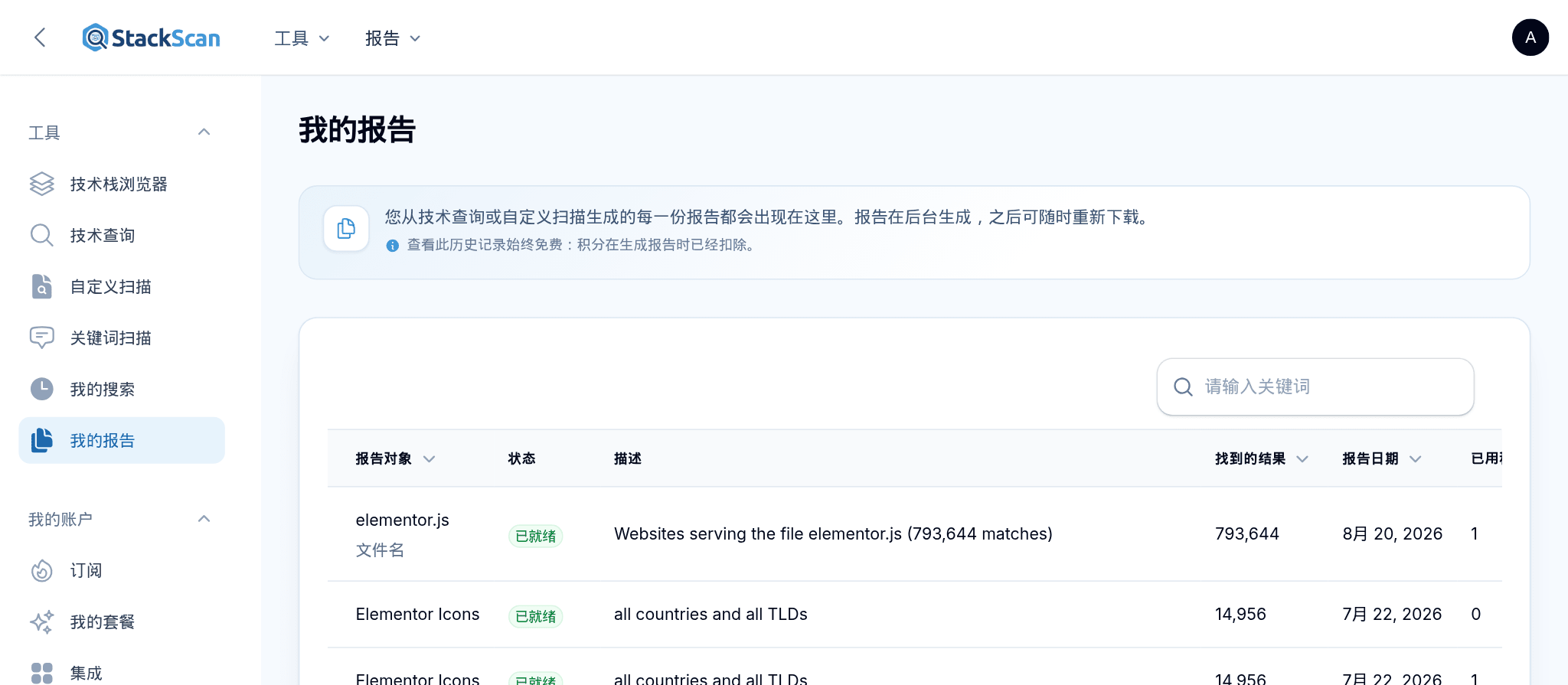The height and width of the screenshot is (685, 1568).
Task: Sort by 报告日期 column
Action: point(1382,458)
